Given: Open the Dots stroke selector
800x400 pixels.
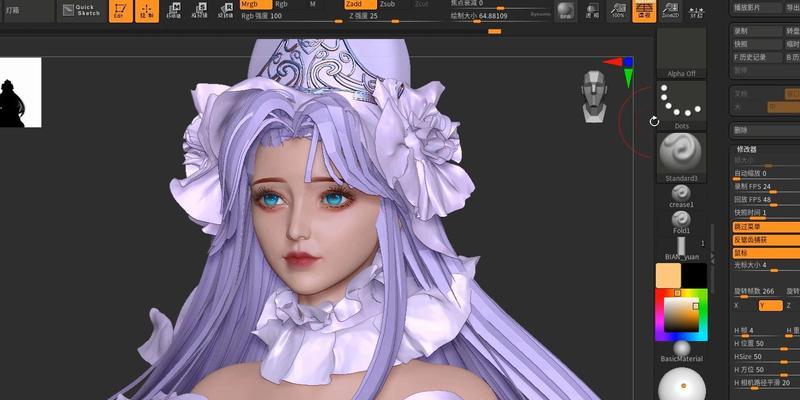Looking at the screenshot, I should (x=681, y=105).
